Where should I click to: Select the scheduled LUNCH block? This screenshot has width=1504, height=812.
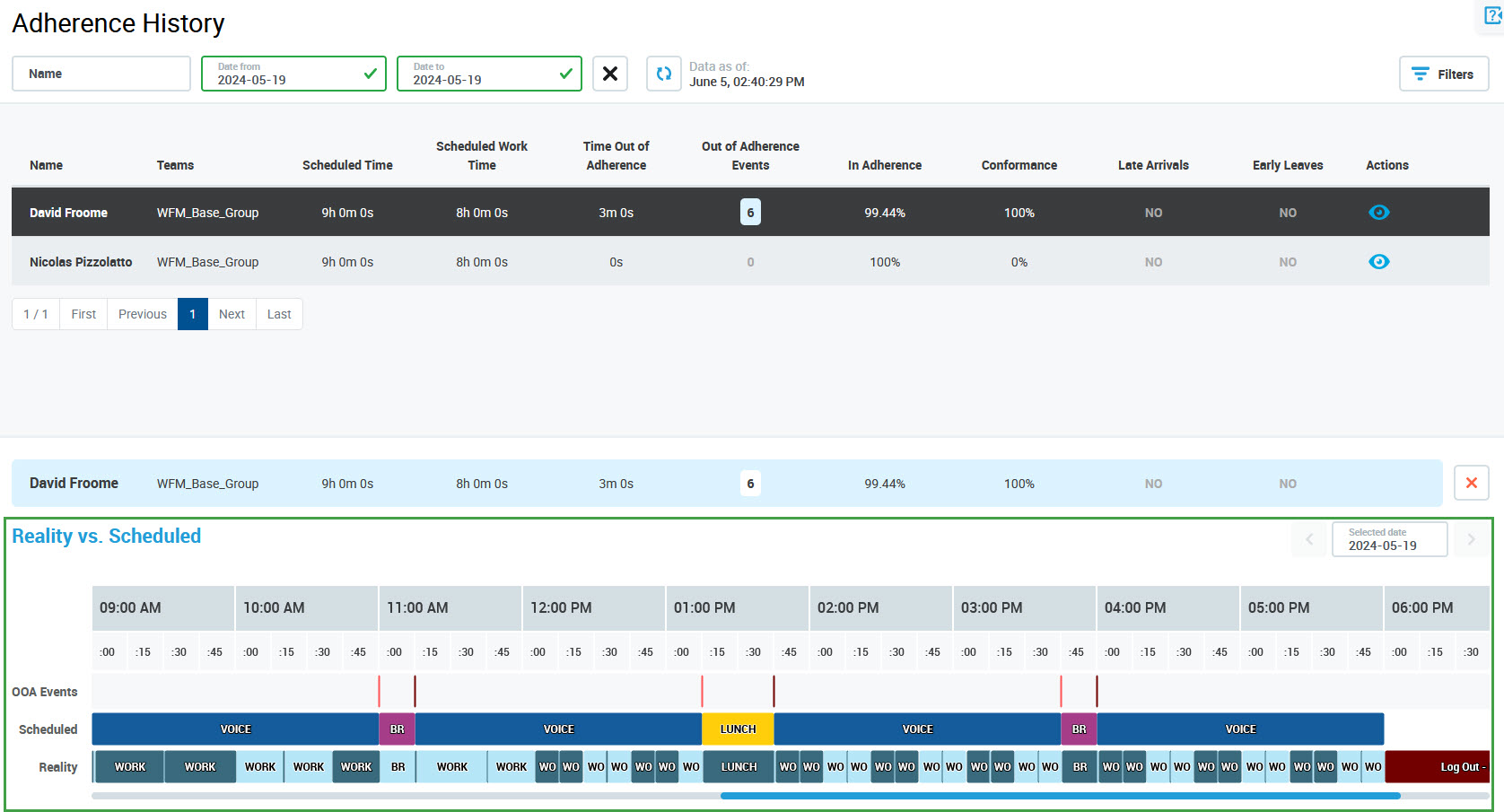click(x=738, y=729)
